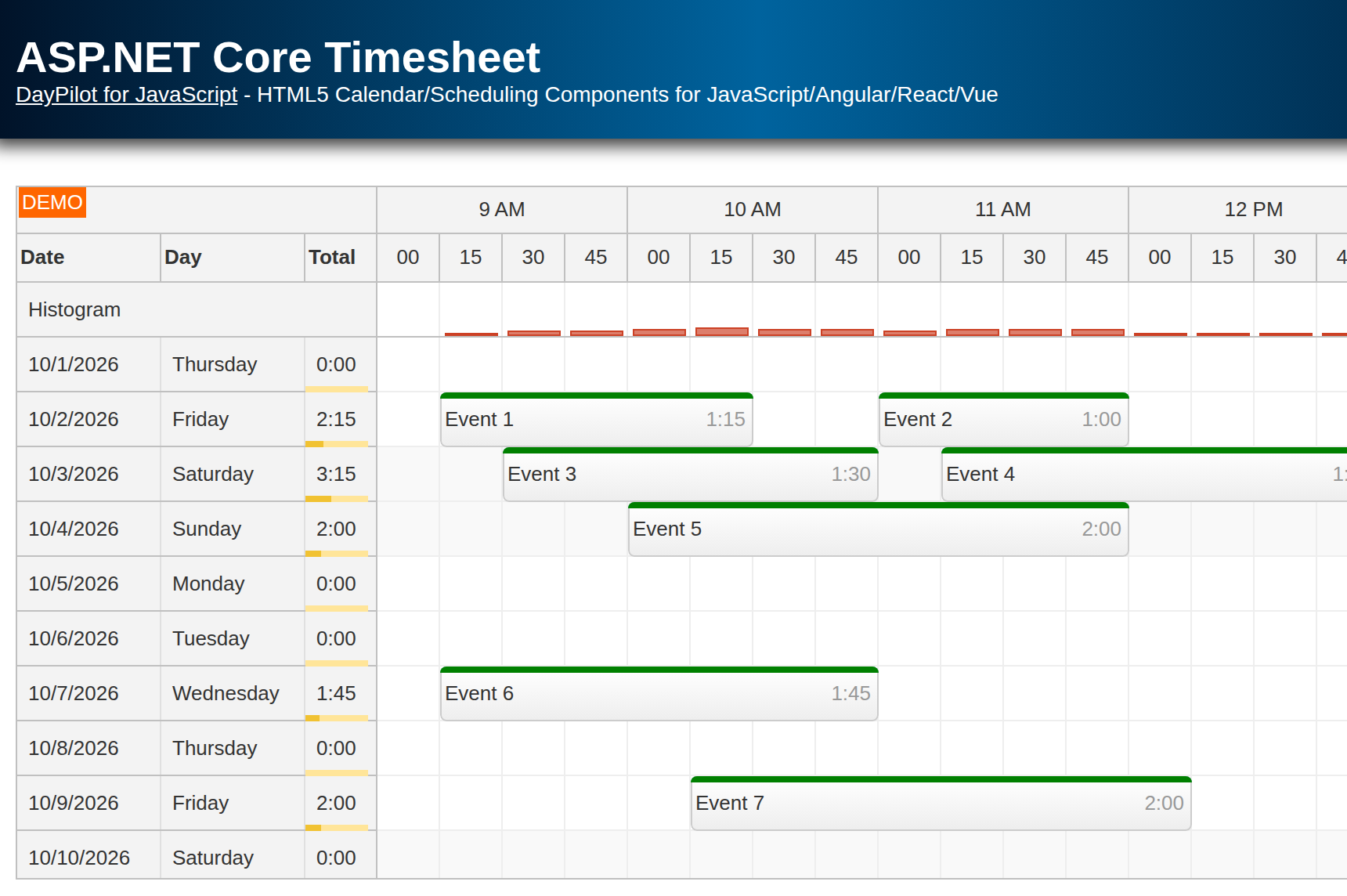
Task: Open Event 5 on Sunday
Action: click(x=879, y=529)
